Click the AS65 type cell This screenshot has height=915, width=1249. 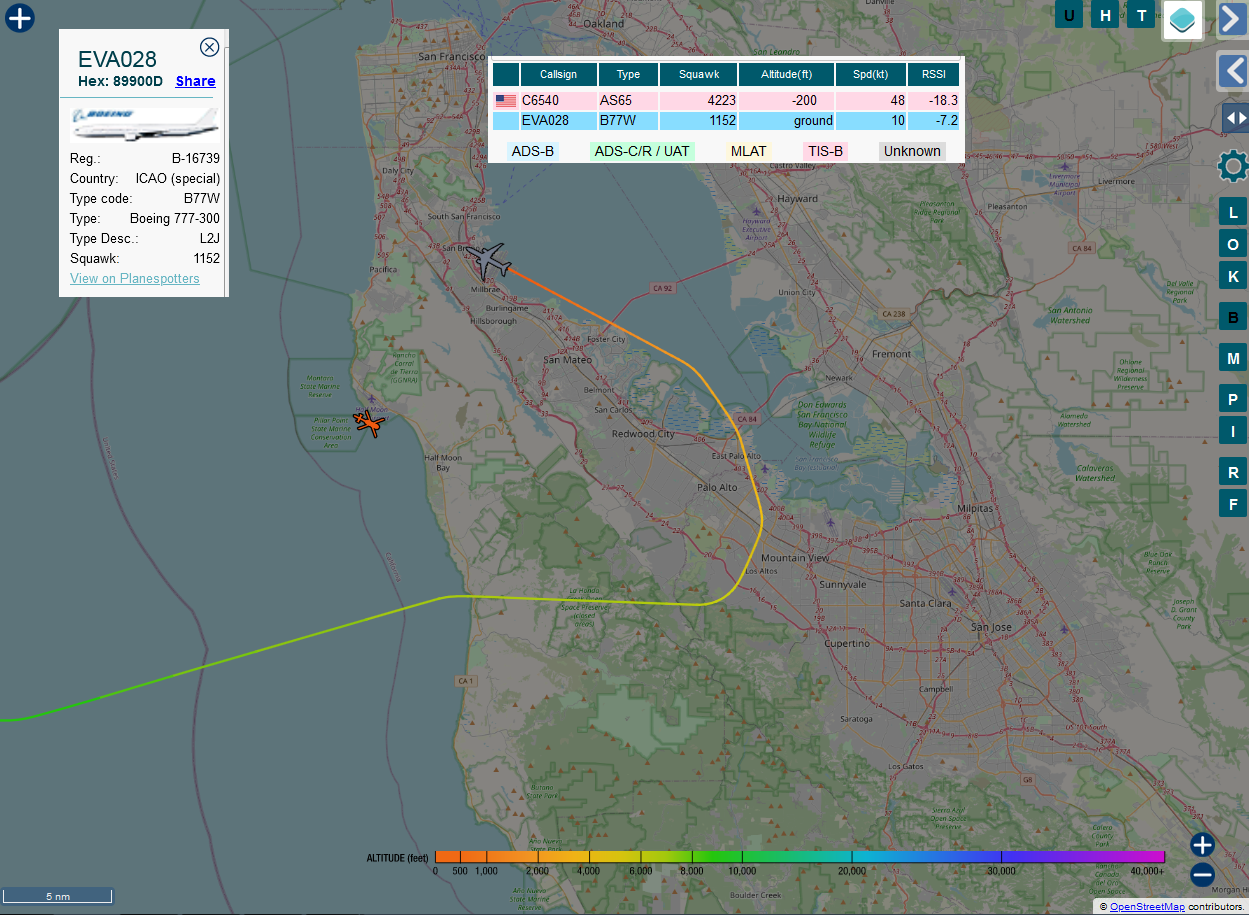[x=628, y=100]
